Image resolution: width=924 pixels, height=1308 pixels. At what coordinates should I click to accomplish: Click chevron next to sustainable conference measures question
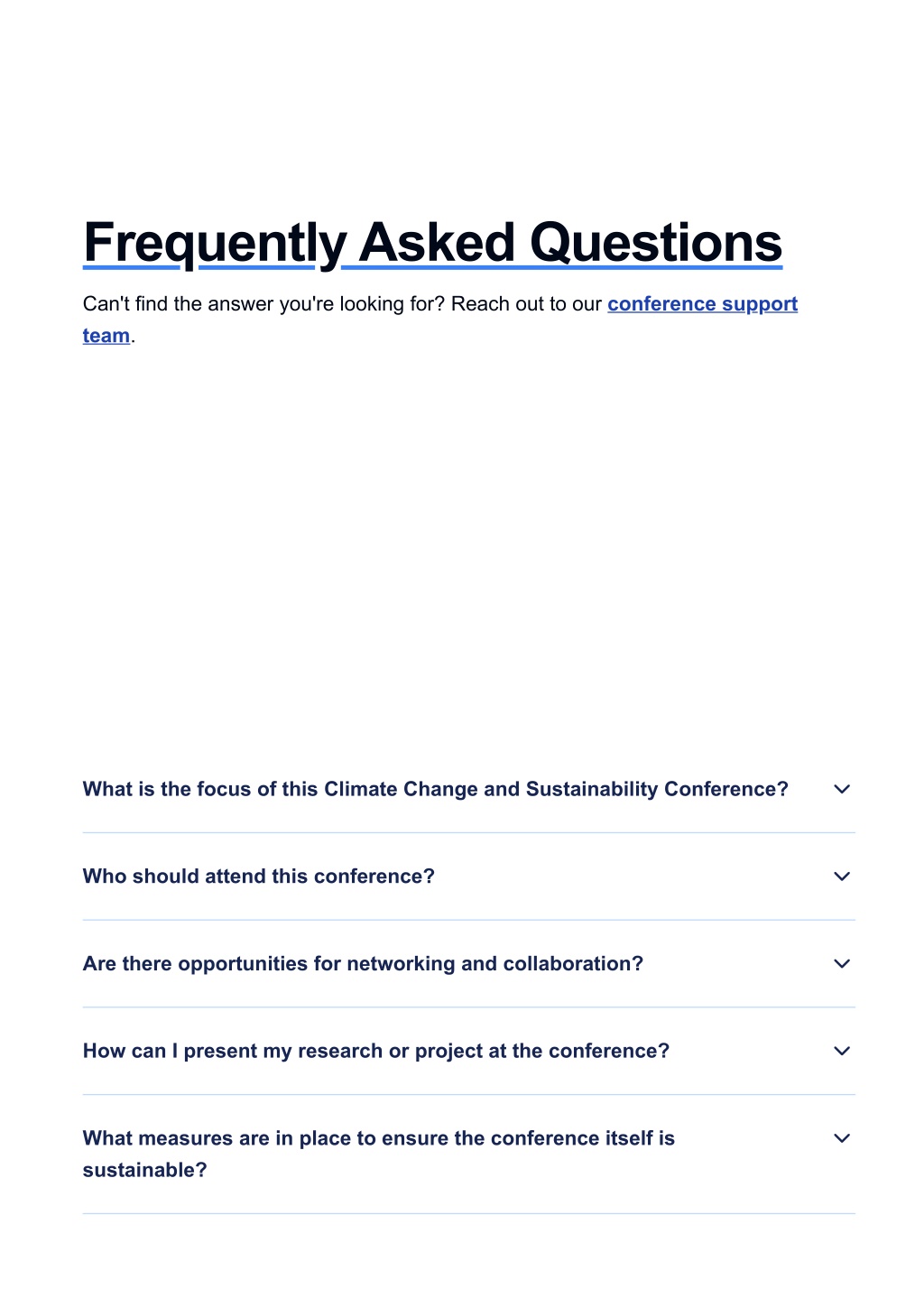(x=842, y=1138)
